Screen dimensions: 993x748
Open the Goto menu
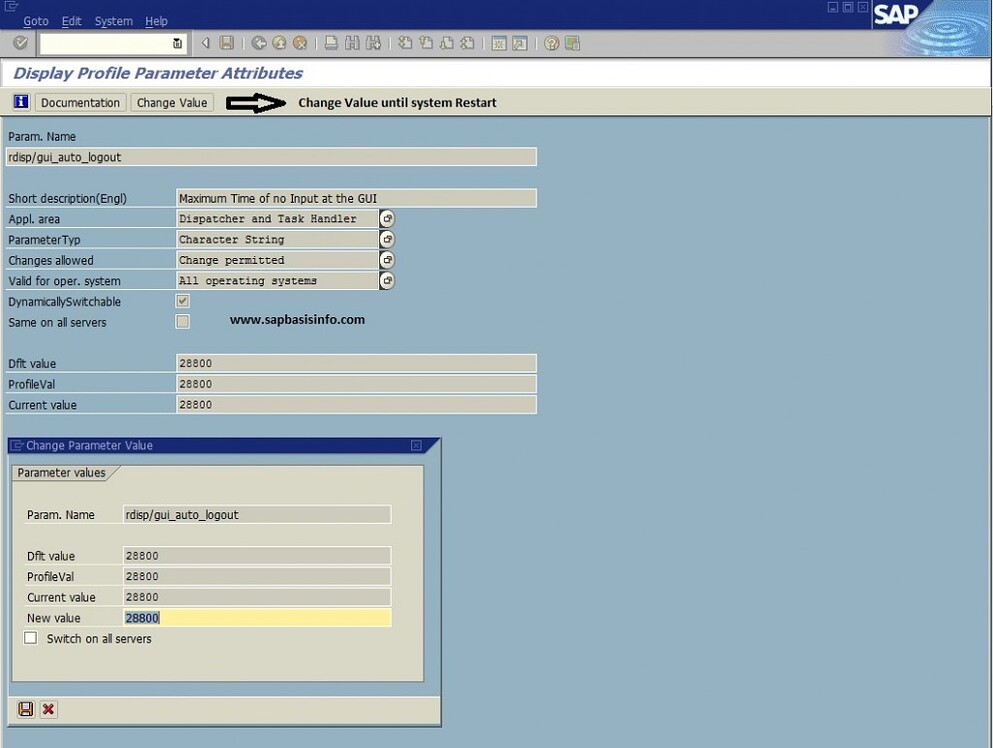pyautogui.click(x=35, y=20)
